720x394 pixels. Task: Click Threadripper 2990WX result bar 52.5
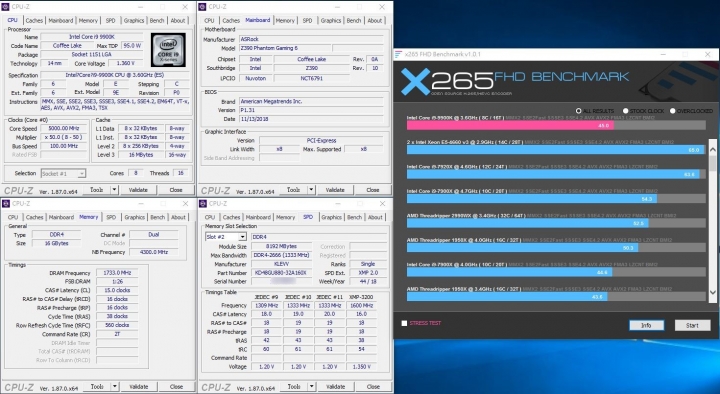(528, 223)
